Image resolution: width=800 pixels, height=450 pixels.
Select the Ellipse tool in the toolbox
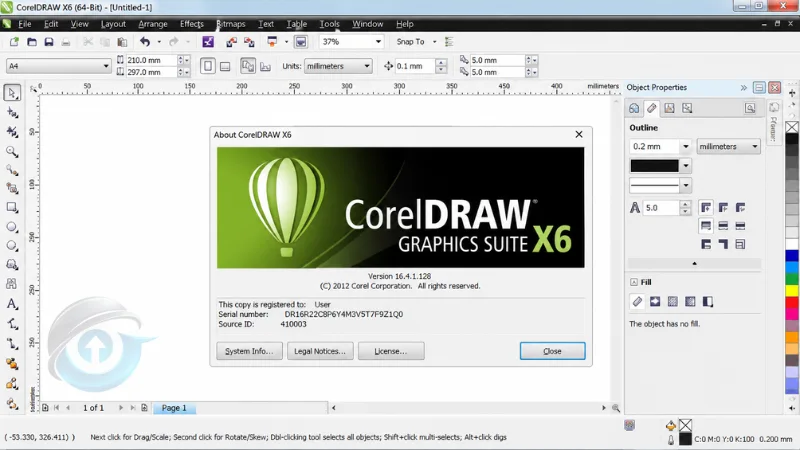pyautogui.click(x=12, y=227)
